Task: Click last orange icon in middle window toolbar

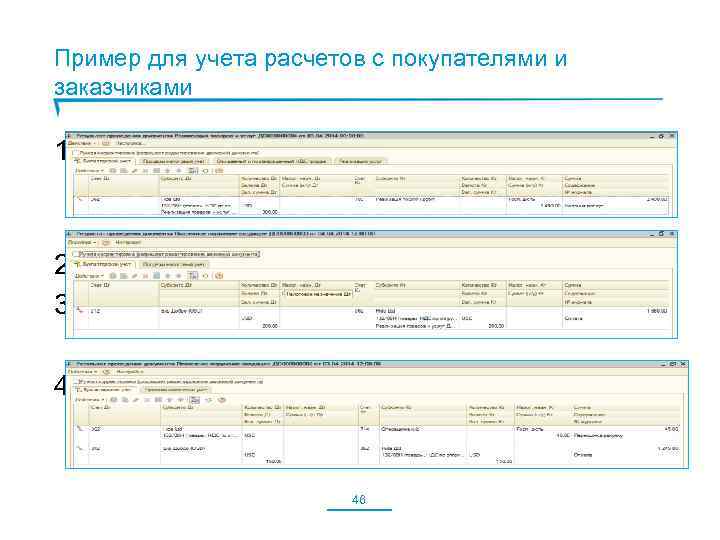Action: [x=219, y=276]
